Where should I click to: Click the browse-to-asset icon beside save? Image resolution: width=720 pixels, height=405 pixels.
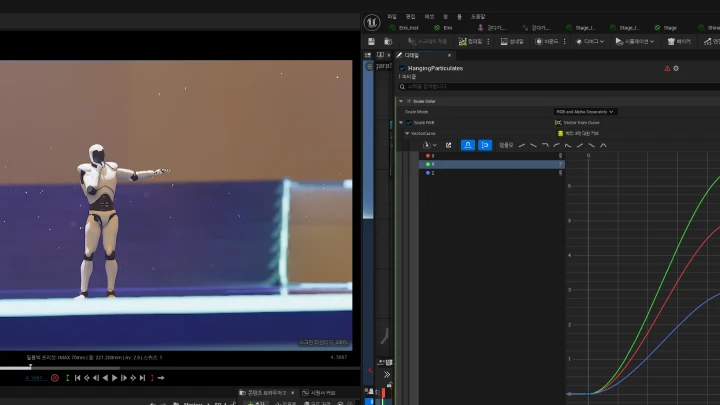(388, 41)
